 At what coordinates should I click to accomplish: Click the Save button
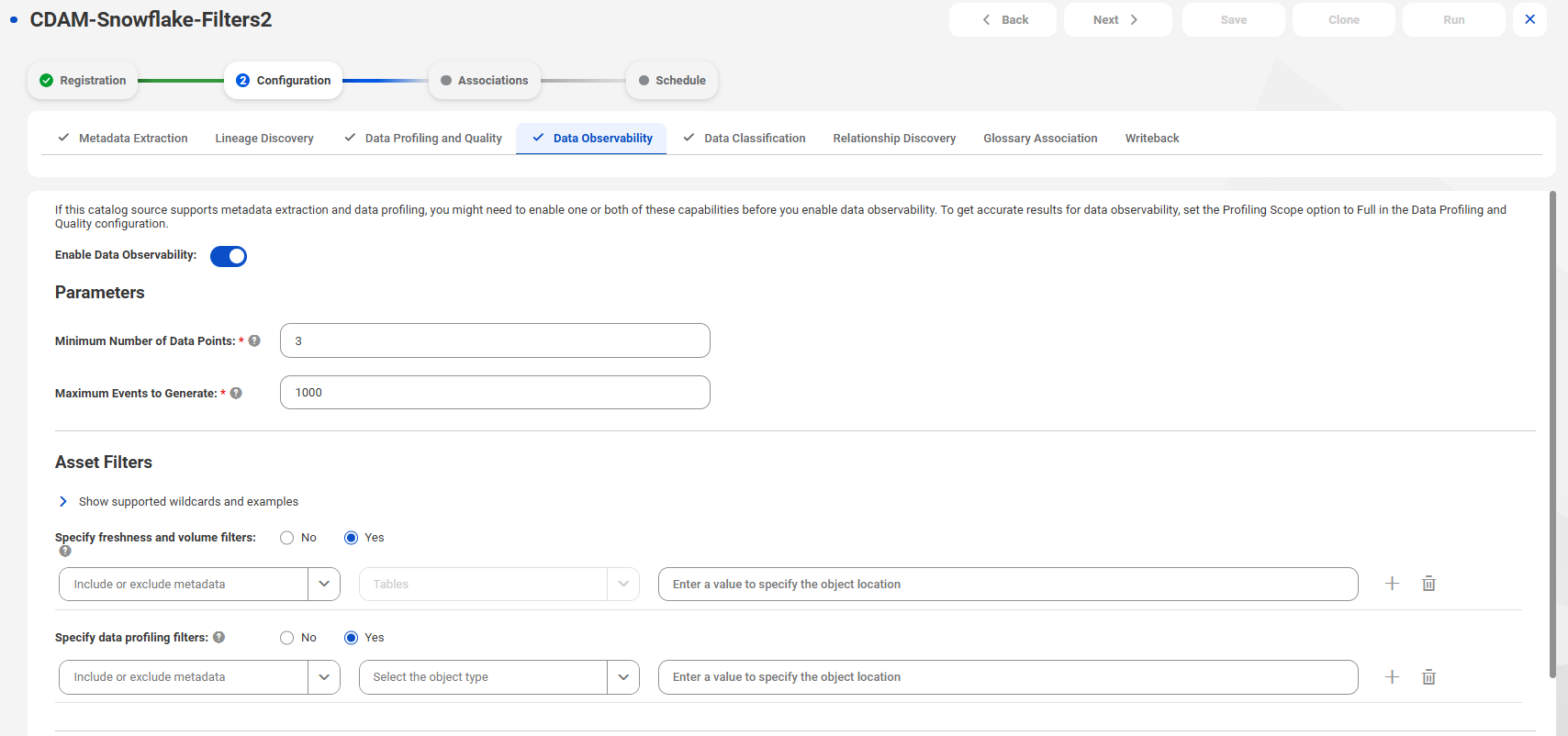pos(1234,19)
